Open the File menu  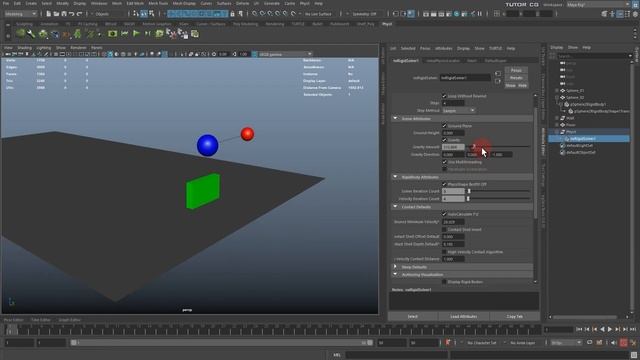click(x=6, y=3)
